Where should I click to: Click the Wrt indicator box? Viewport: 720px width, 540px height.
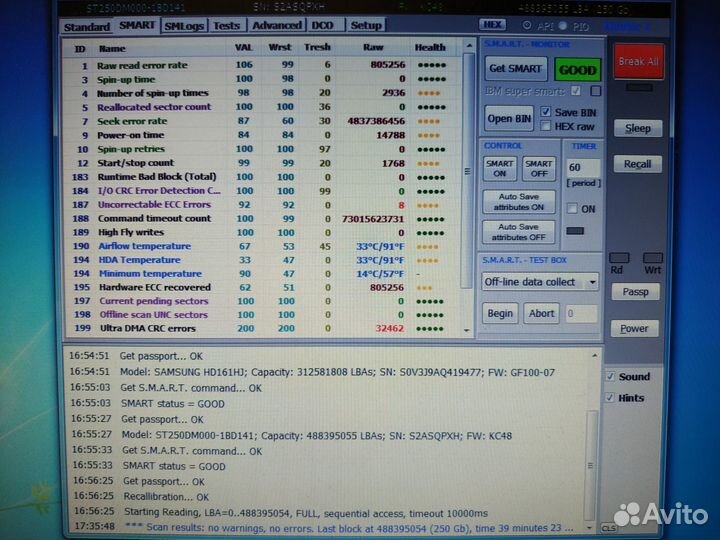[652, 258]
